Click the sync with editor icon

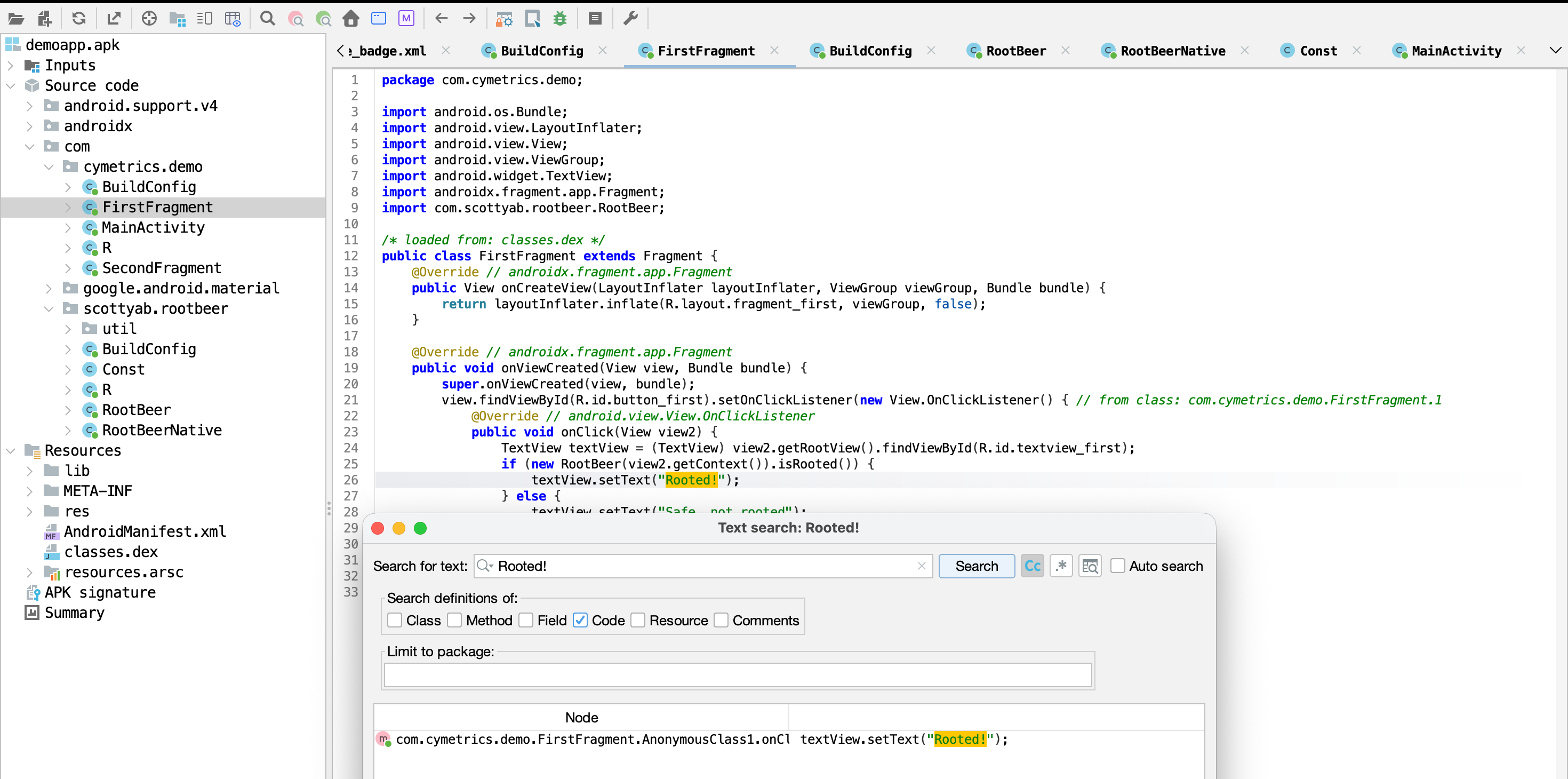tap(149, 19)
